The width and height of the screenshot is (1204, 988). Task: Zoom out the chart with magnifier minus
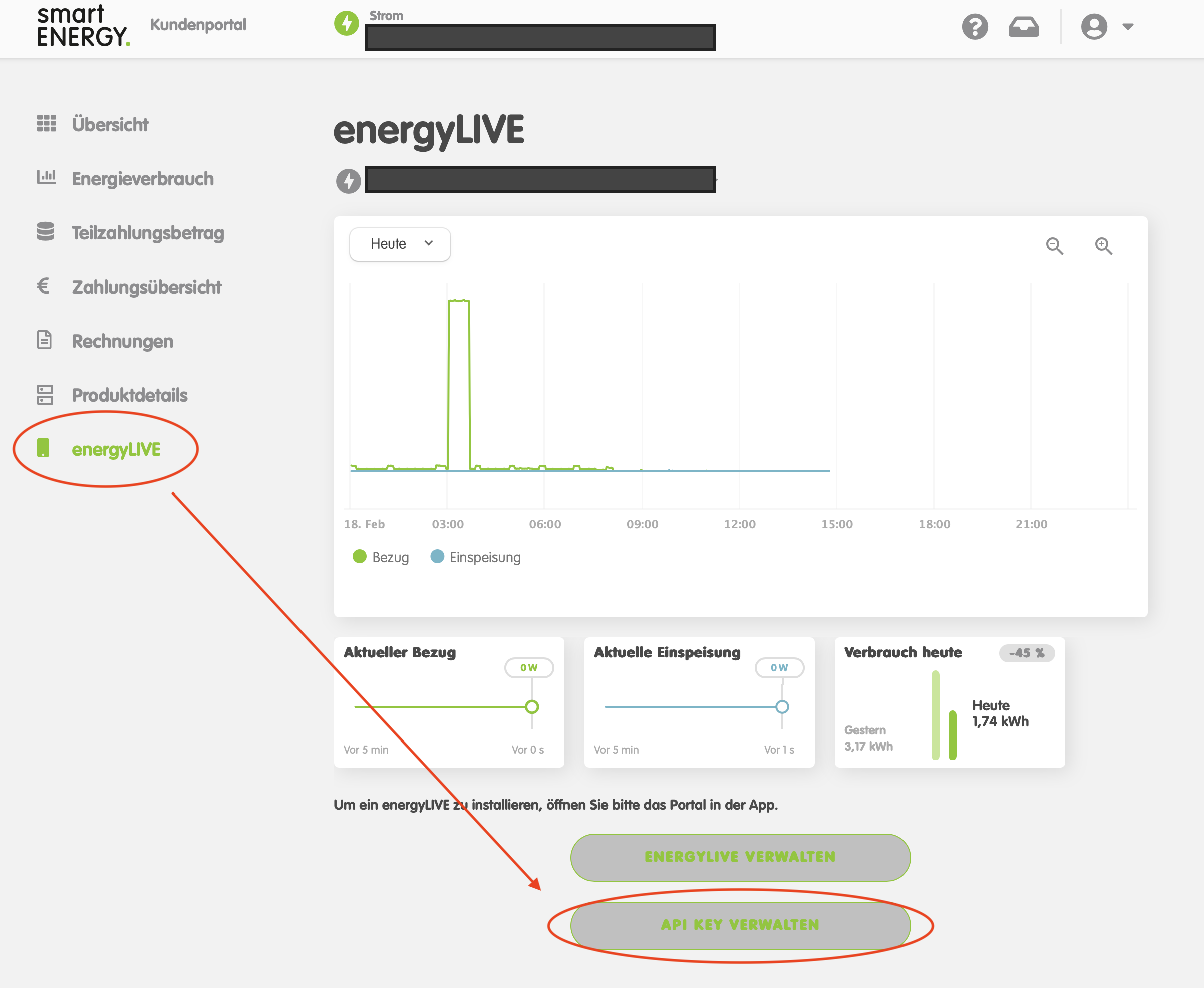[x=1054, y=245]
